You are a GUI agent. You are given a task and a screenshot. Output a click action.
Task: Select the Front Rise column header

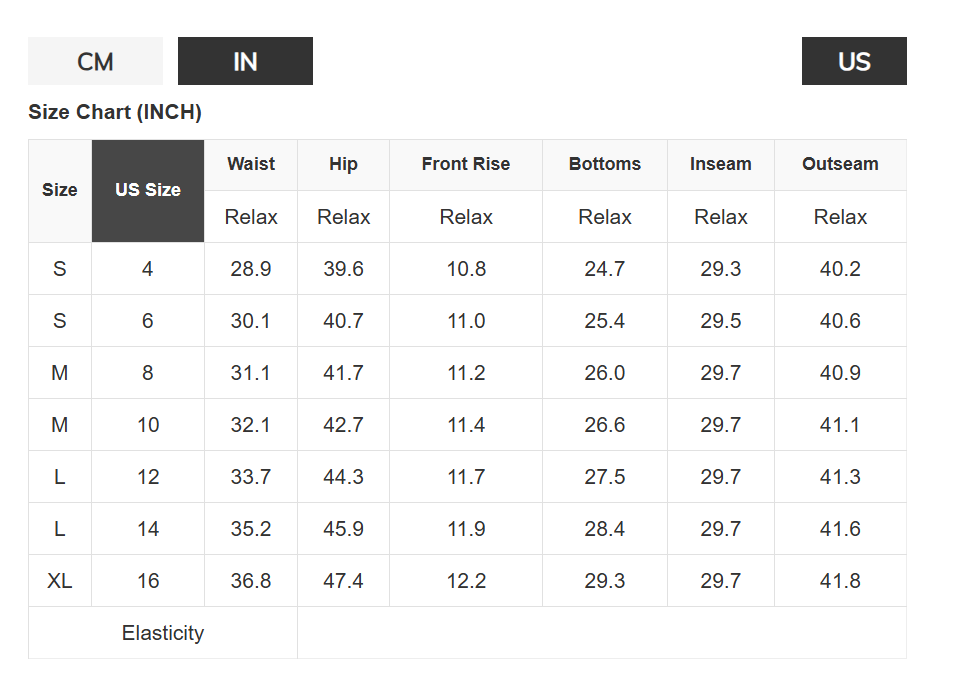[466, 164]
